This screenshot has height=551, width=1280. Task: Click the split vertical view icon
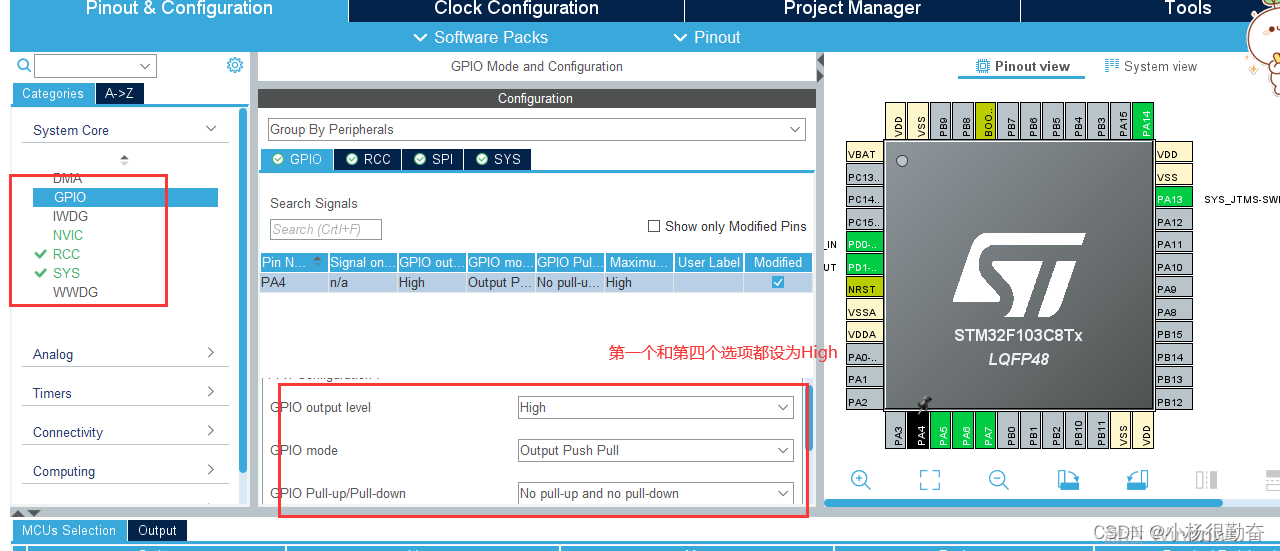[x=1206, y=480]
